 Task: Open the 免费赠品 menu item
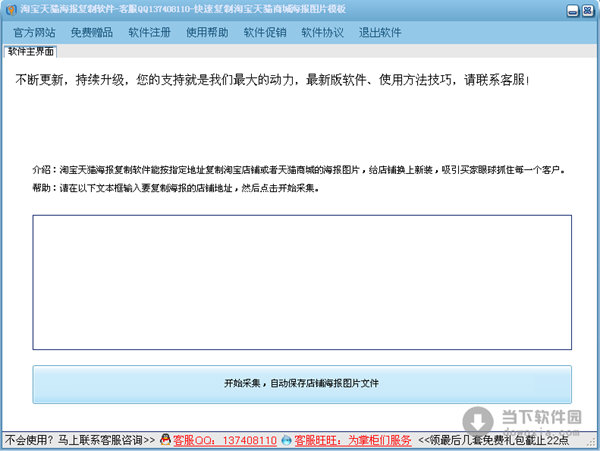92,33
